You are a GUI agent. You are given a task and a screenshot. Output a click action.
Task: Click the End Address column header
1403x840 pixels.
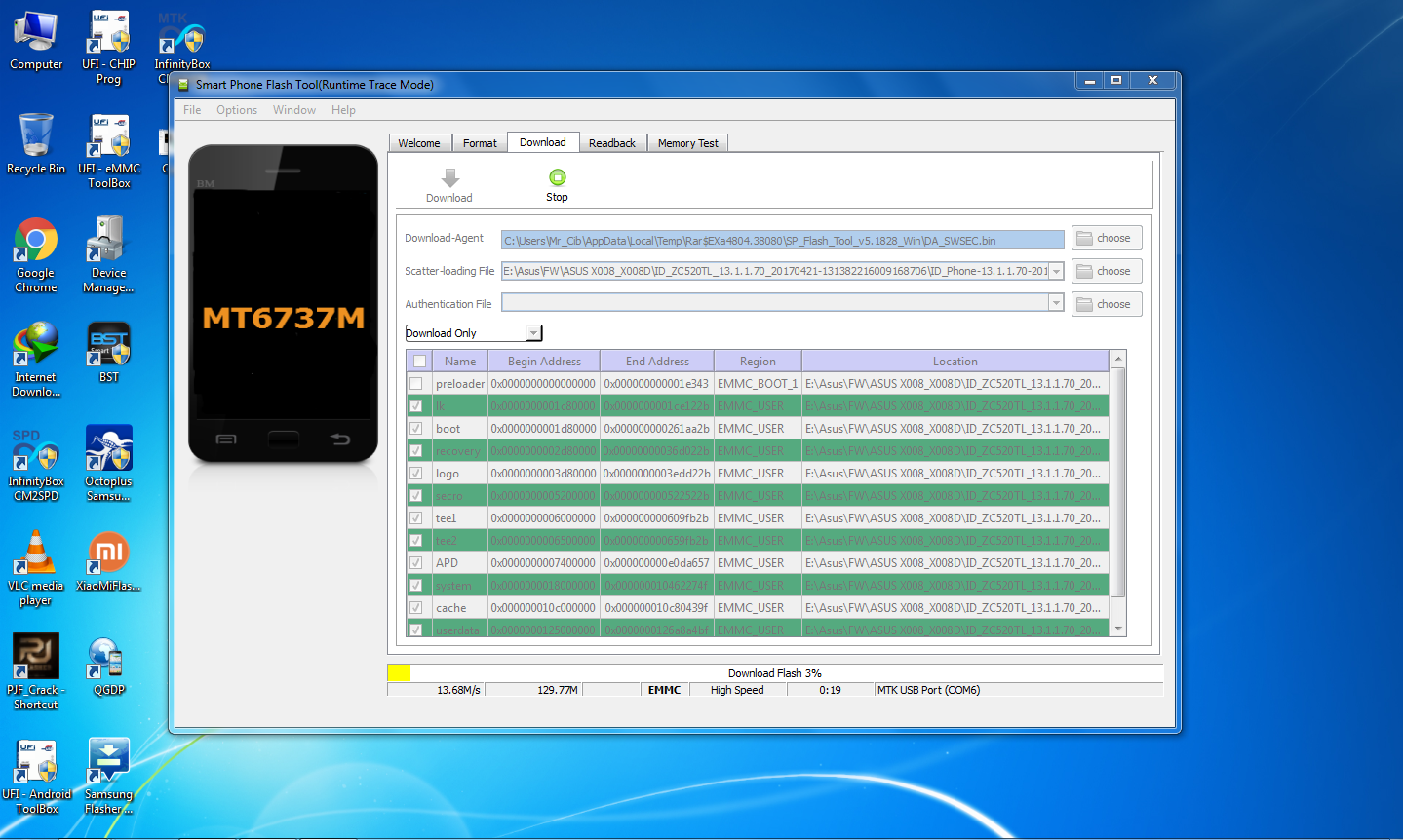(657, 361)
